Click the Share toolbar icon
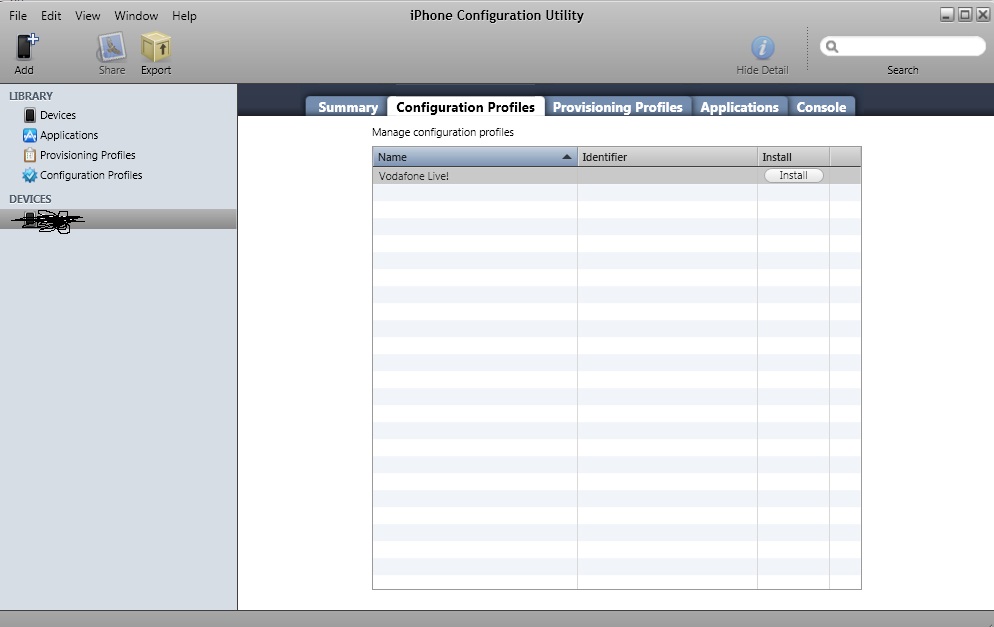Viewport: 994px width, 627px height. (111, 47)
